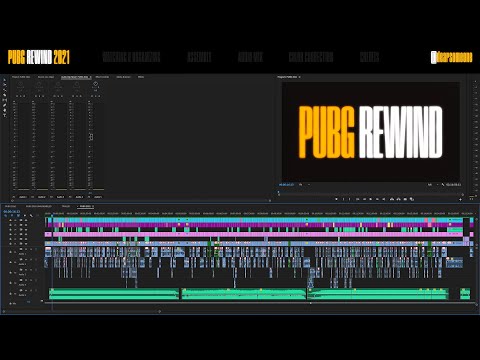Step forward one frame in Program monitor

tap(377, 199)
